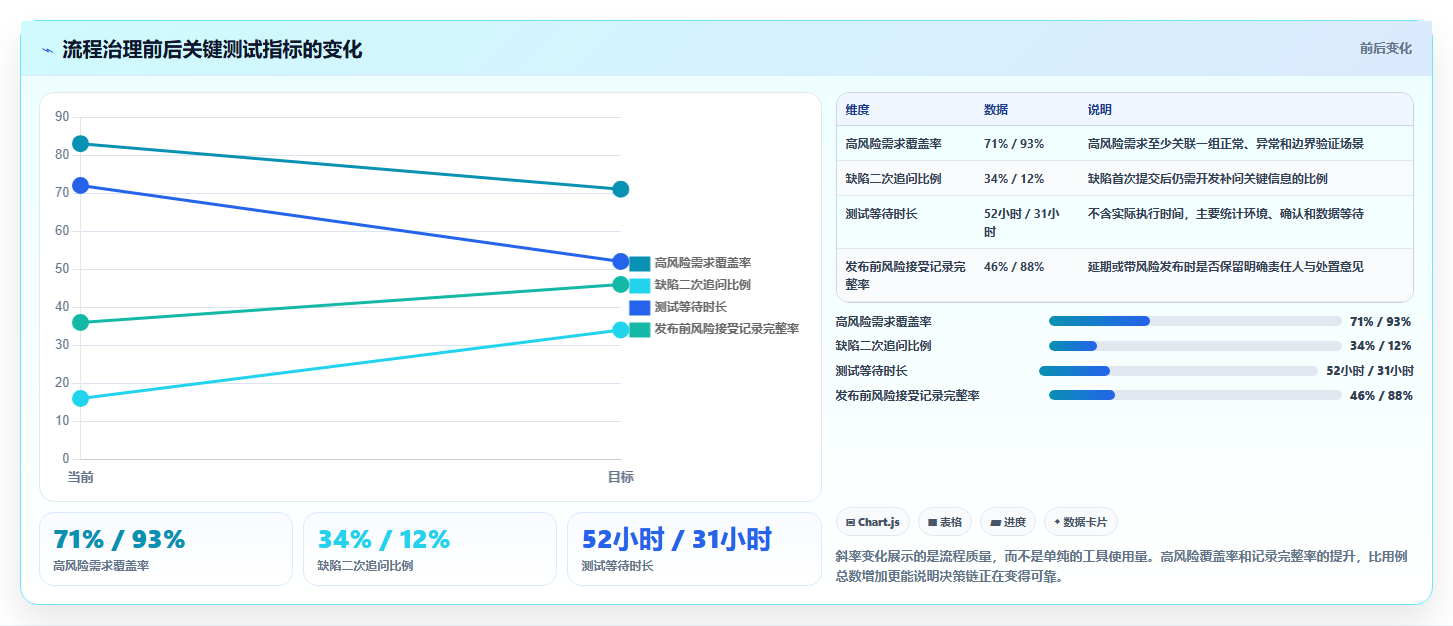Toggle the 高风险需求覆盖率 legend swatch
The width and height of the screenshot is (1453, 626).
click(x=640, y=263)
